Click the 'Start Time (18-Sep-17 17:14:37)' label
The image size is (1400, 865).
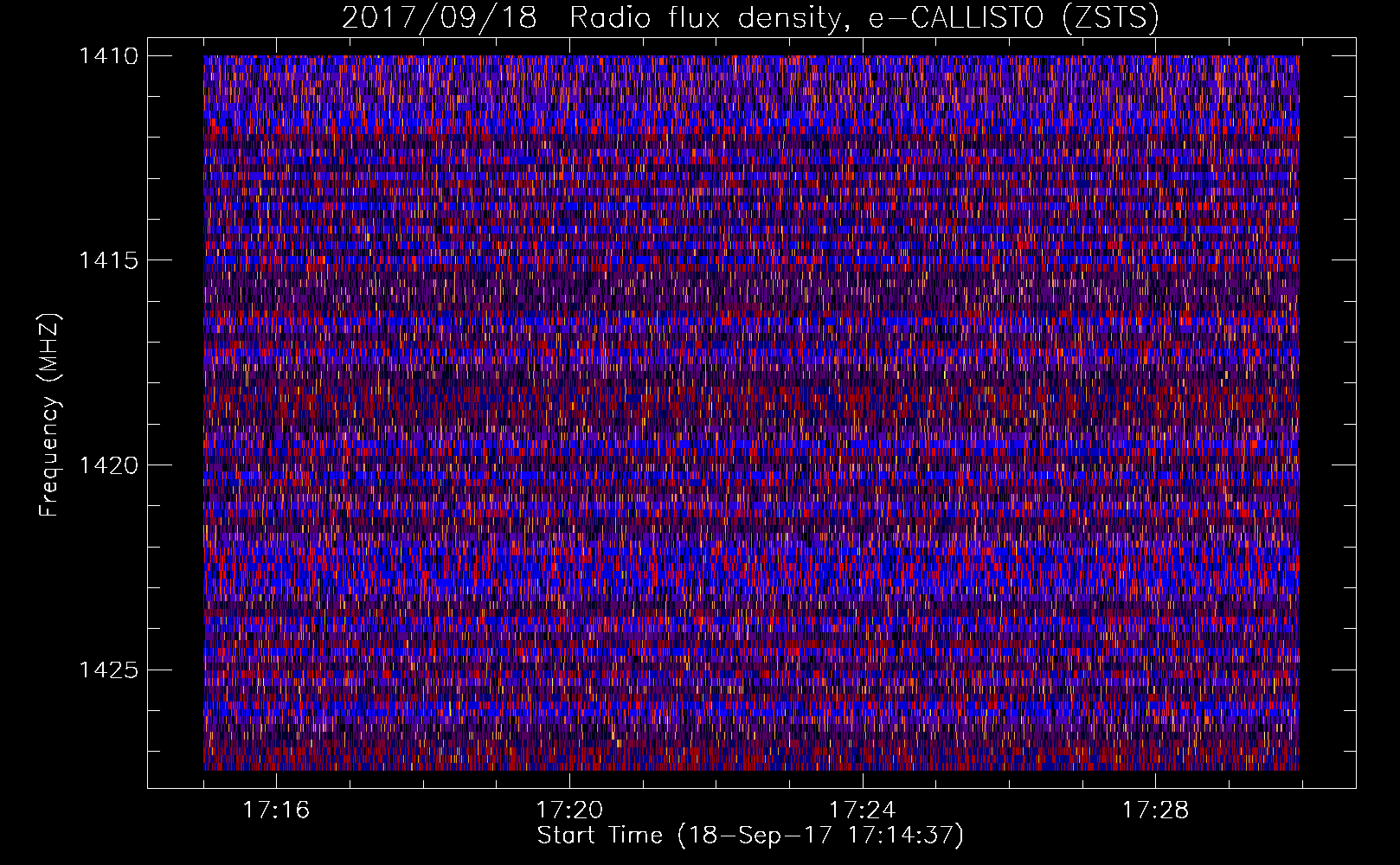[751, 836]
